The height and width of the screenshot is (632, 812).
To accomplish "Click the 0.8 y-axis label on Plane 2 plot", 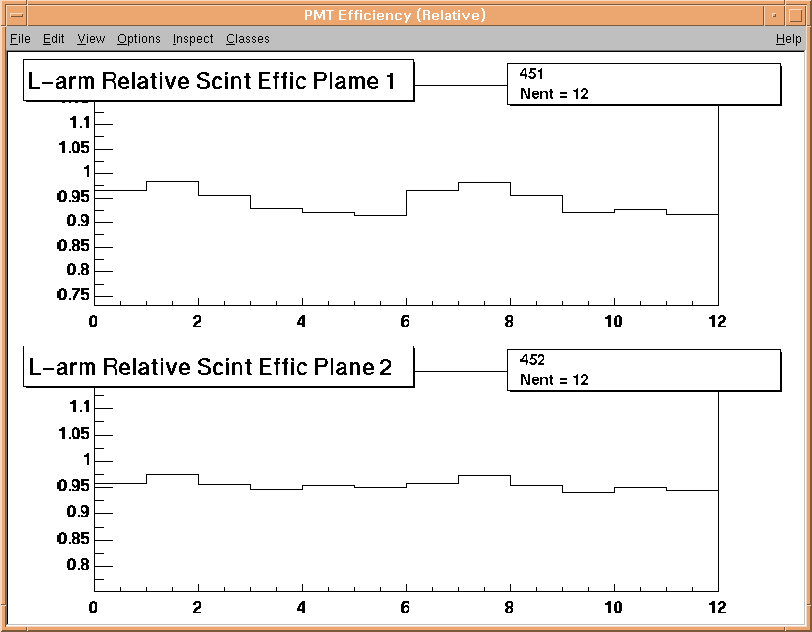I will pos(78,564).
